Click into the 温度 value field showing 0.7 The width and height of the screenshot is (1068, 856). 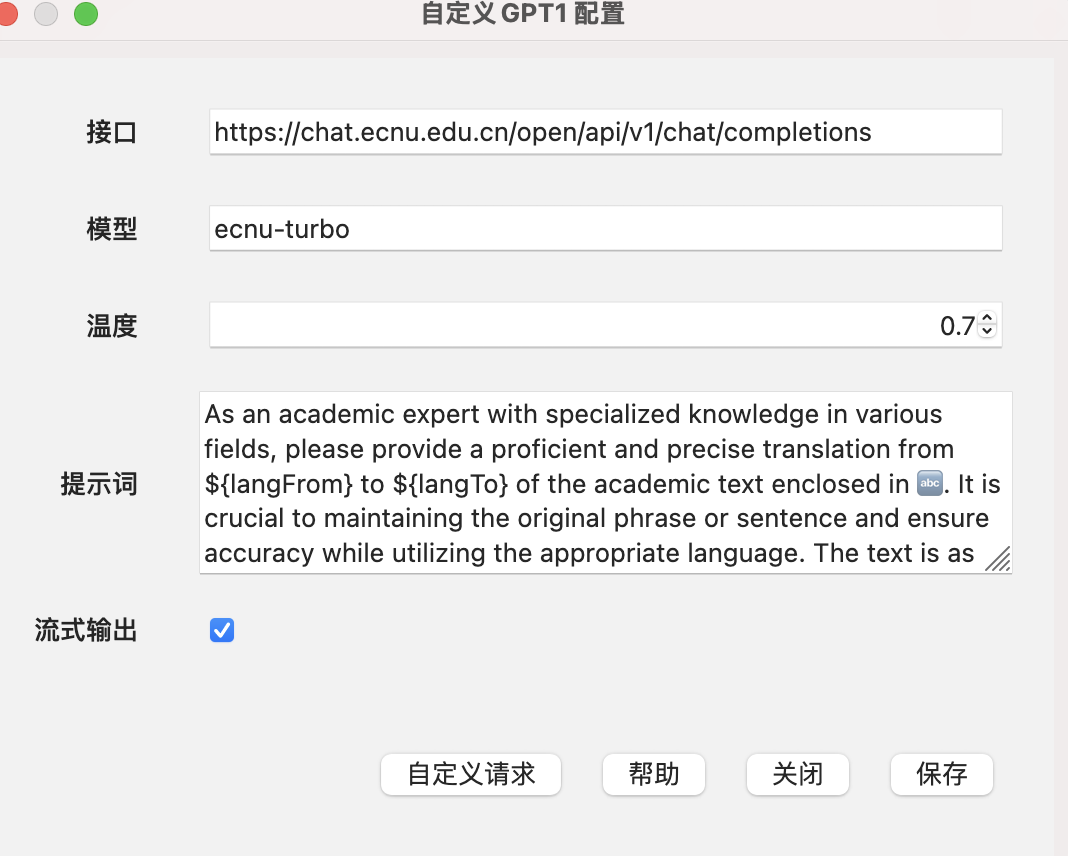tap(590, 326)
